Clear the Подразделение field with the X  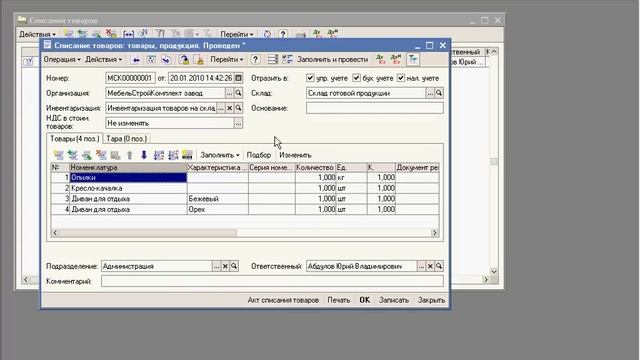225,266
